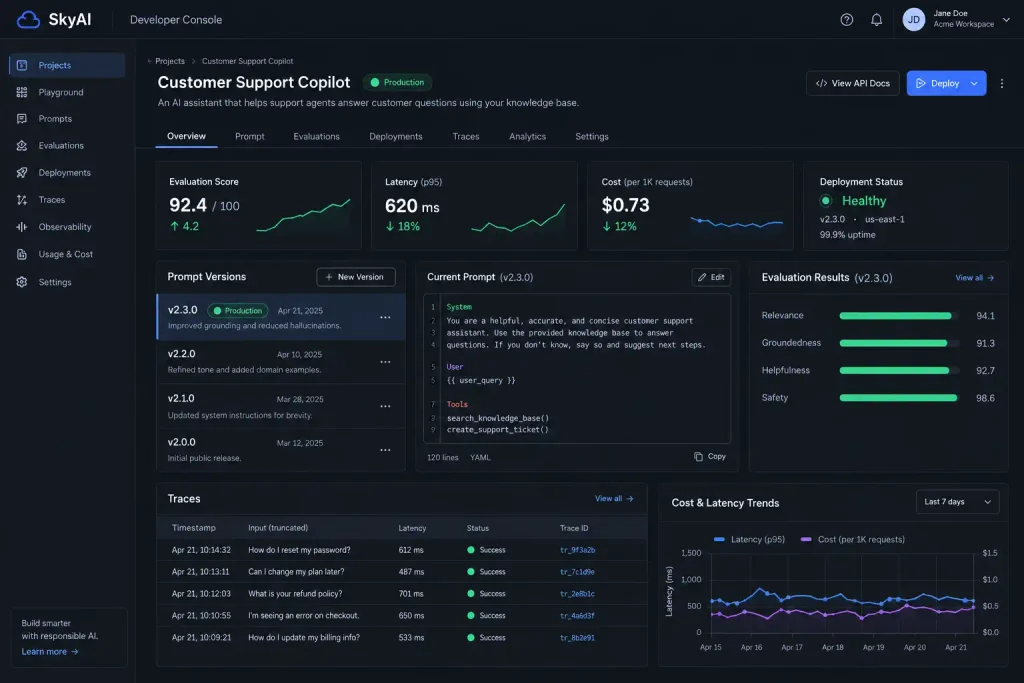Click the Projects breadcrumb link

(170, 61)
